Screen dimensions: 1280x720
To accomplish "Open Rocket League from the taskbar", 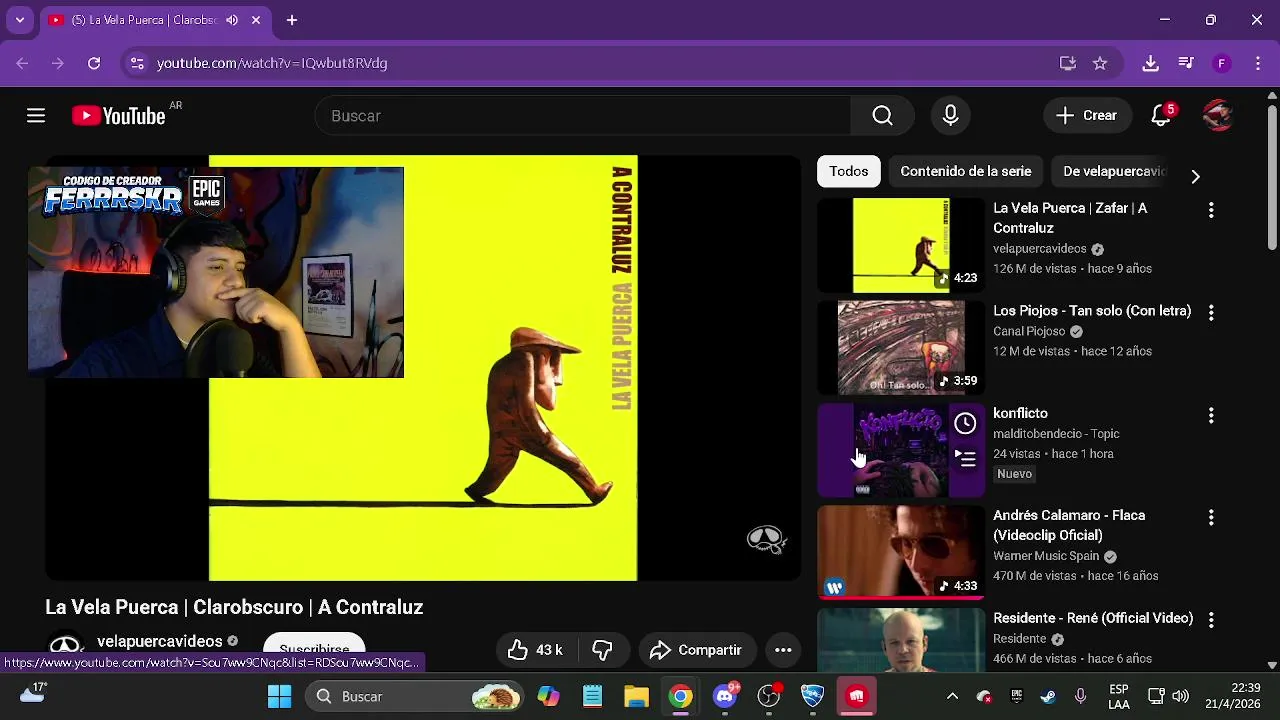I will (812, 696).
